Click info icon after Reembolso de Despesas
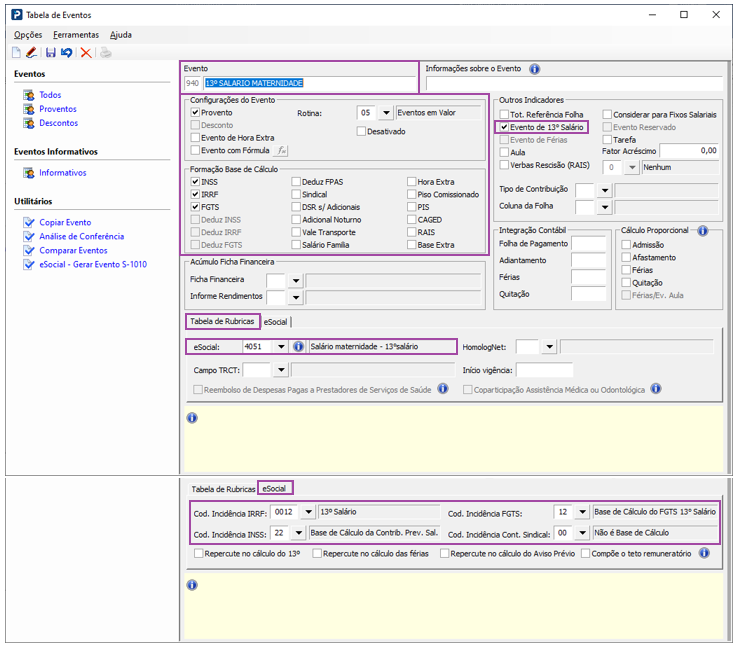This screenshot has width=741, height=647. [443, 389]
